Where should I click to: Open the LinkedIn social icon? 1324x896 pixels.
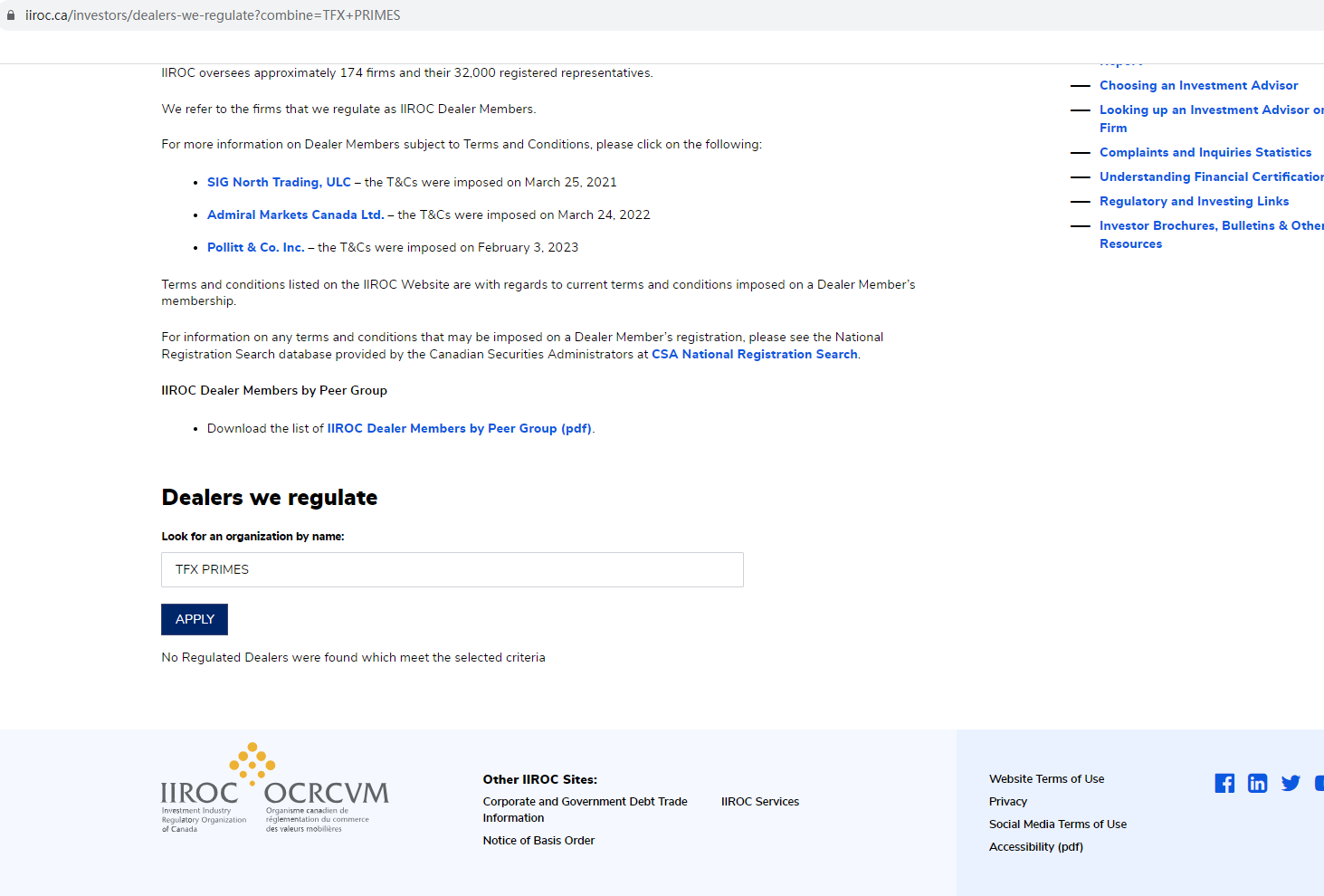pyautogui.click(x=1257, y=784)
